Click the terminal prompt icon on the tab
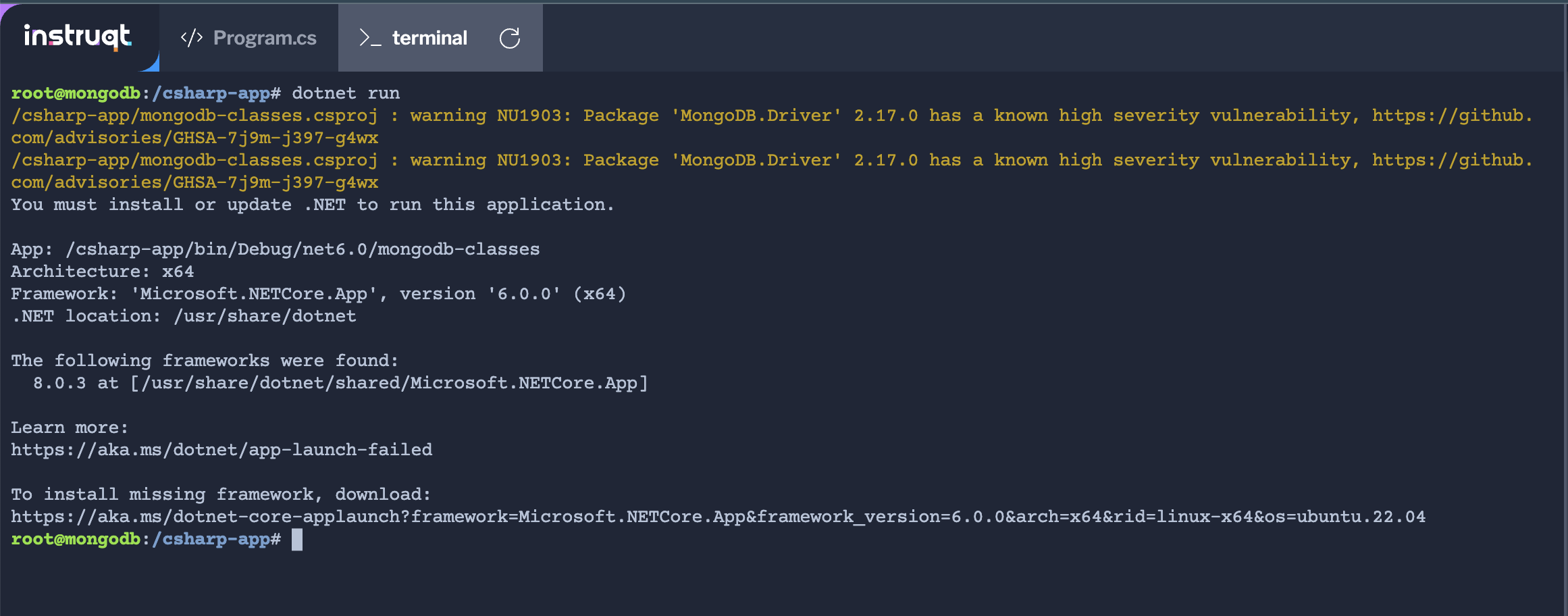The height and width of the screenshot is (616, 1568). pyautogui.click(x=370, y=38)
